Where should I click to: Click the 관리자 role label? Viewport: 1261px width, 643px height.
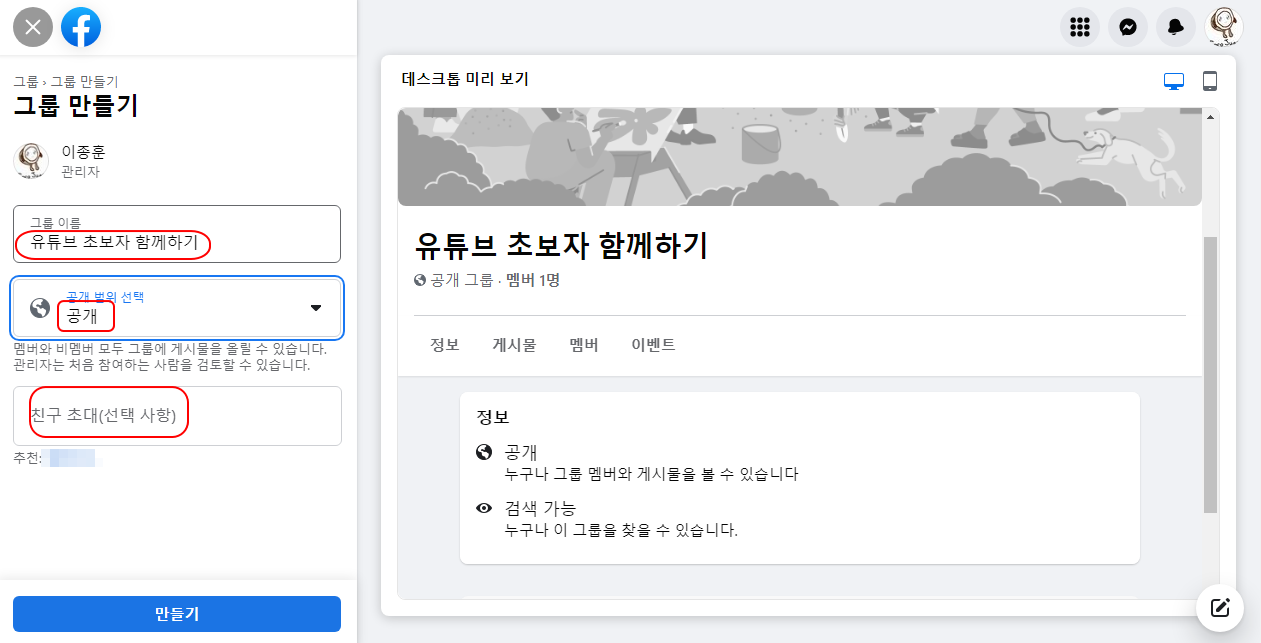pos(81,172)
